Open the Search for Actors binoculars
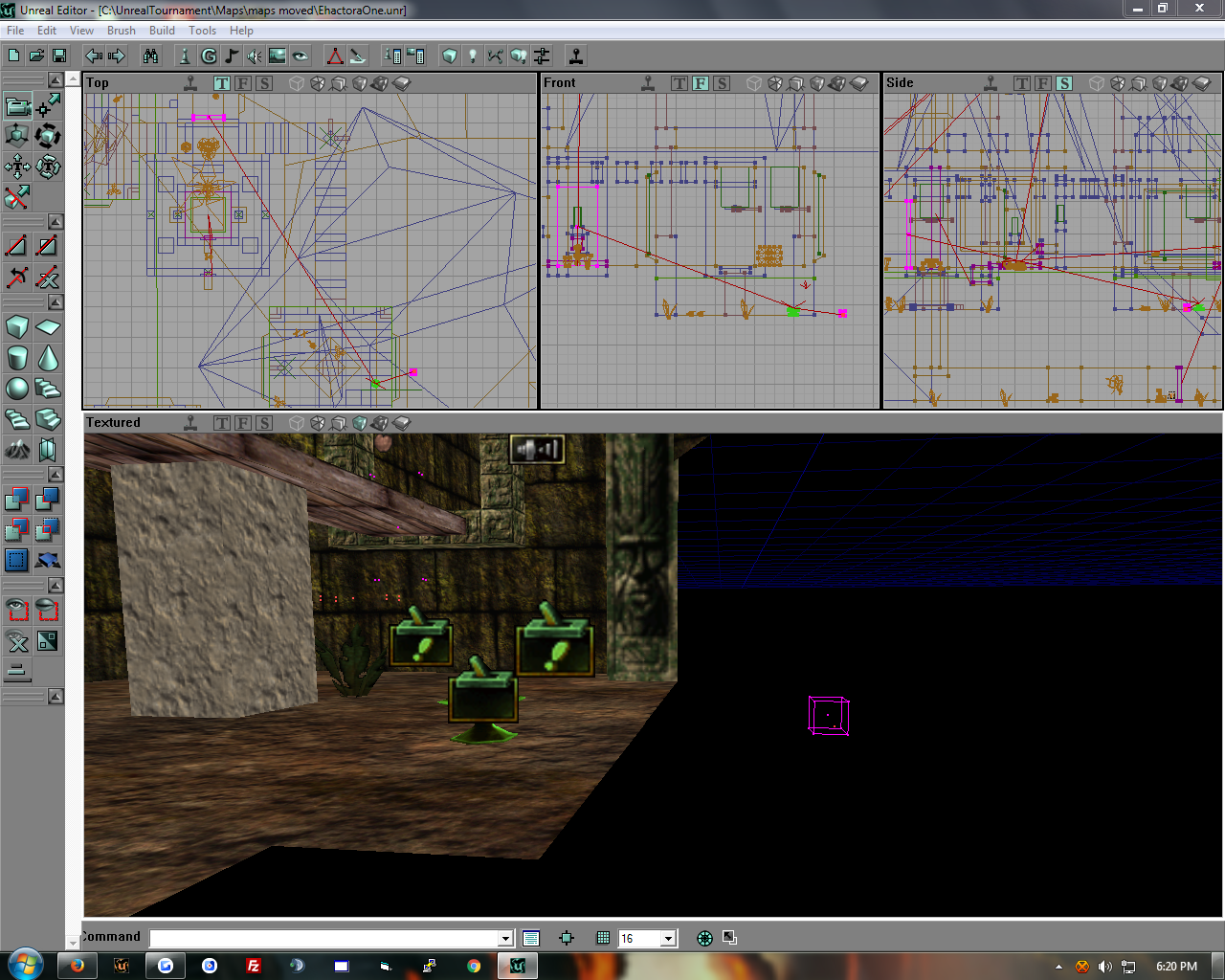Viewport: 1225px width, 980px height. point(150,56)
